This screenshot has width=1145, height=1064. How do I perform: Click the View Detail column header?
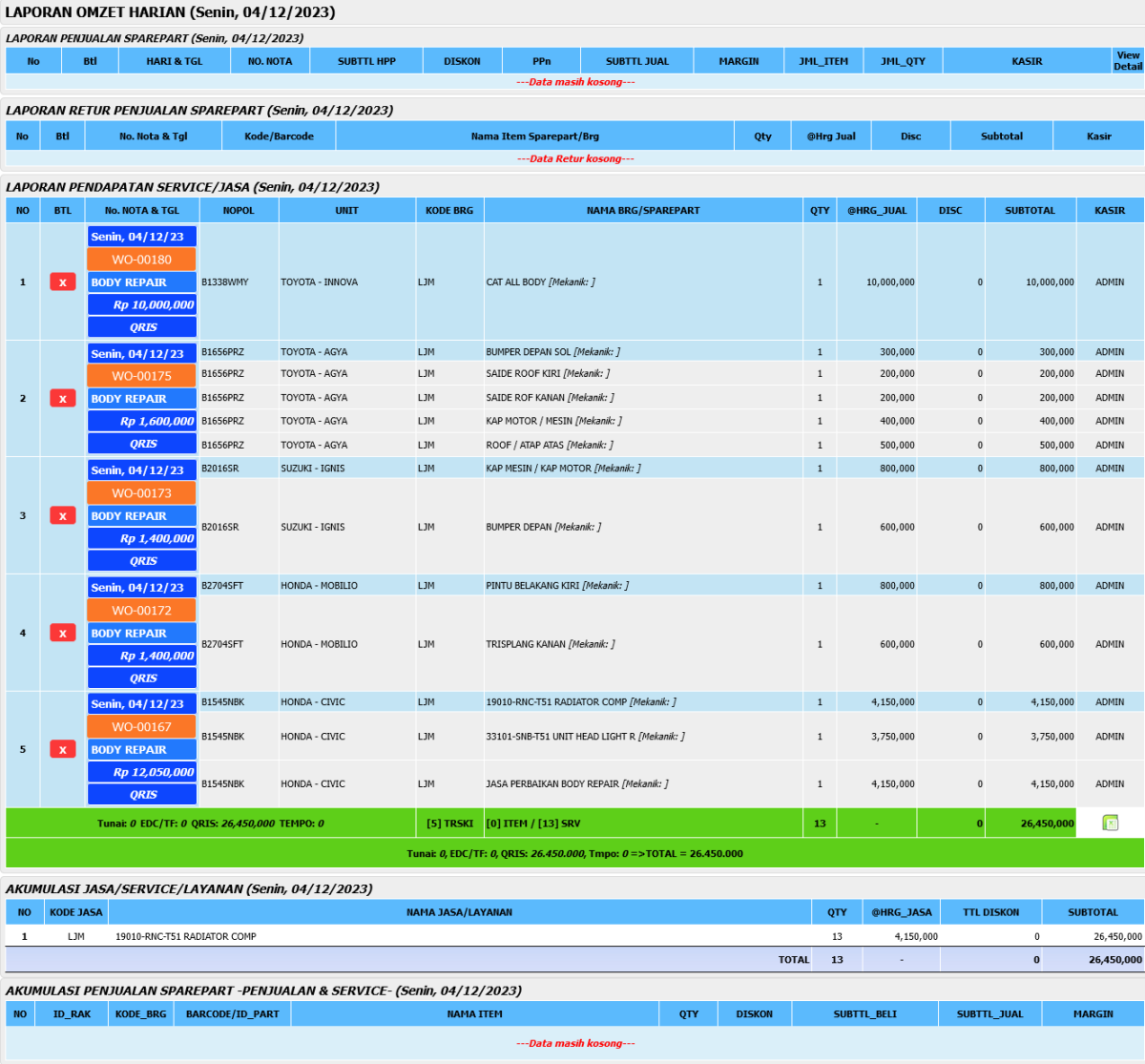point(1127,61)
